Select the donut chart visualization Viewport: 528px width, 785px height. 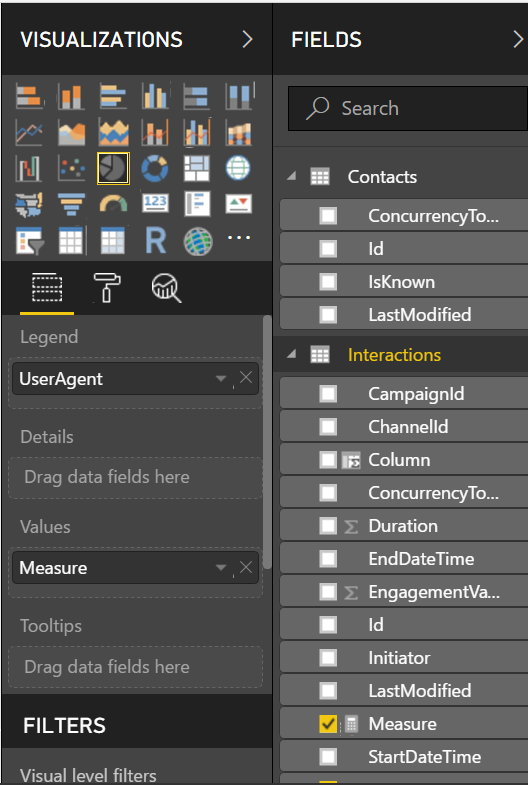click(x=155, y=168)
